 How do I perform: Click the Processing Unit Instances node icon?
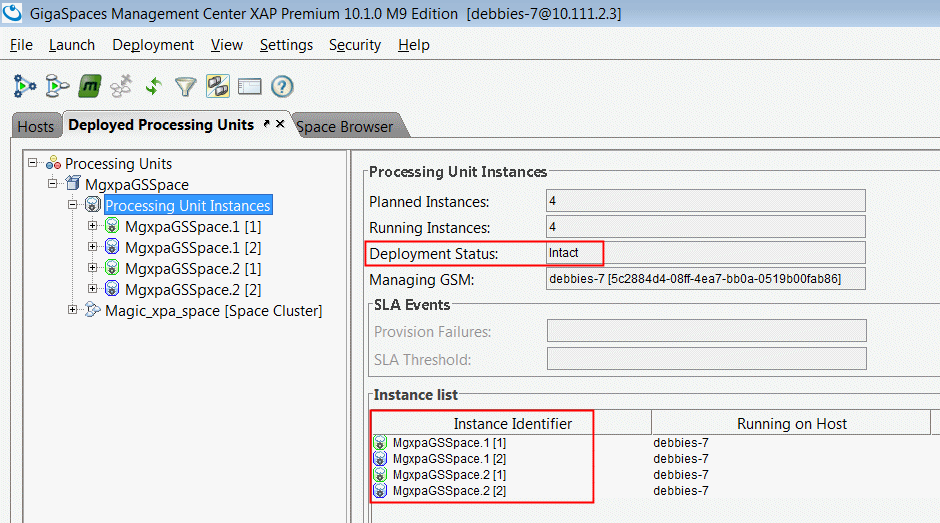coord(92,205)
